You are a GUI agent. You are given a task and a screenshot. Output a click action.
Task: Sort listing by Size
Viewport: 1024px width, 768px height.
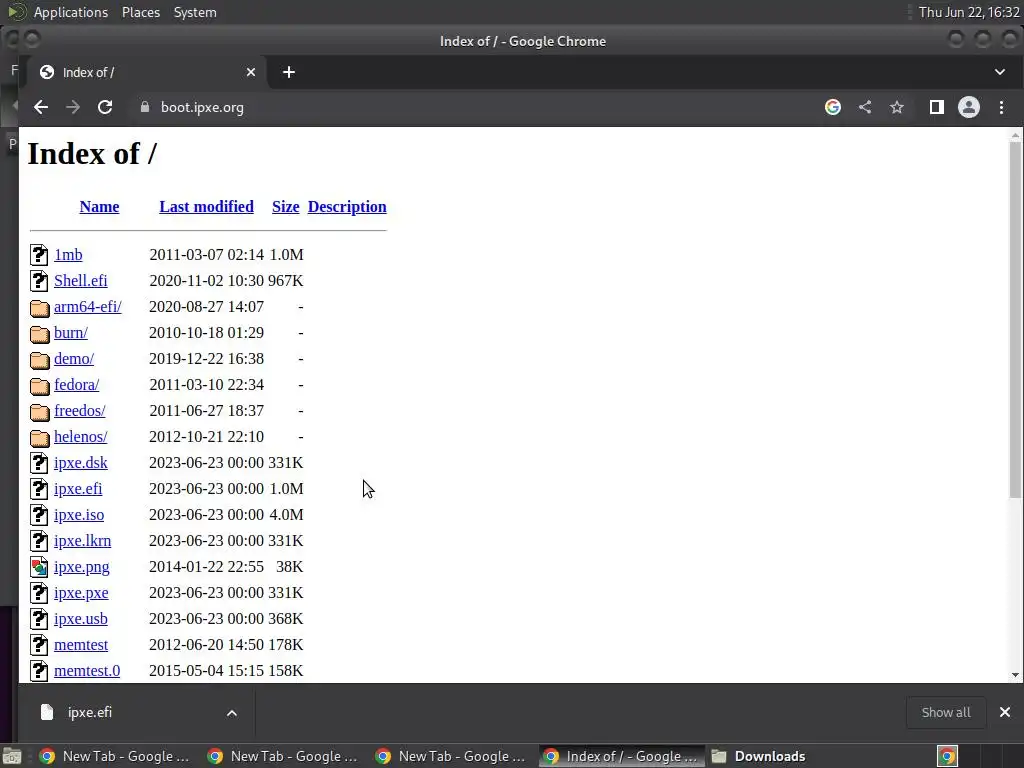point(285,206)
